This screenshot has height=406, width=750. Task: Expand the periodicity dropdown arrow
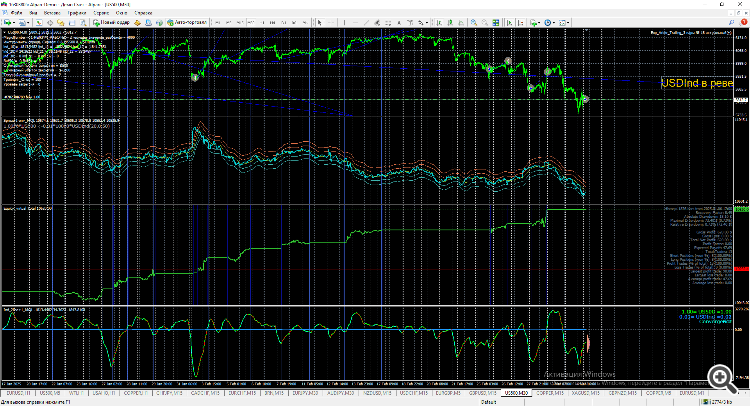pos(554,22)
